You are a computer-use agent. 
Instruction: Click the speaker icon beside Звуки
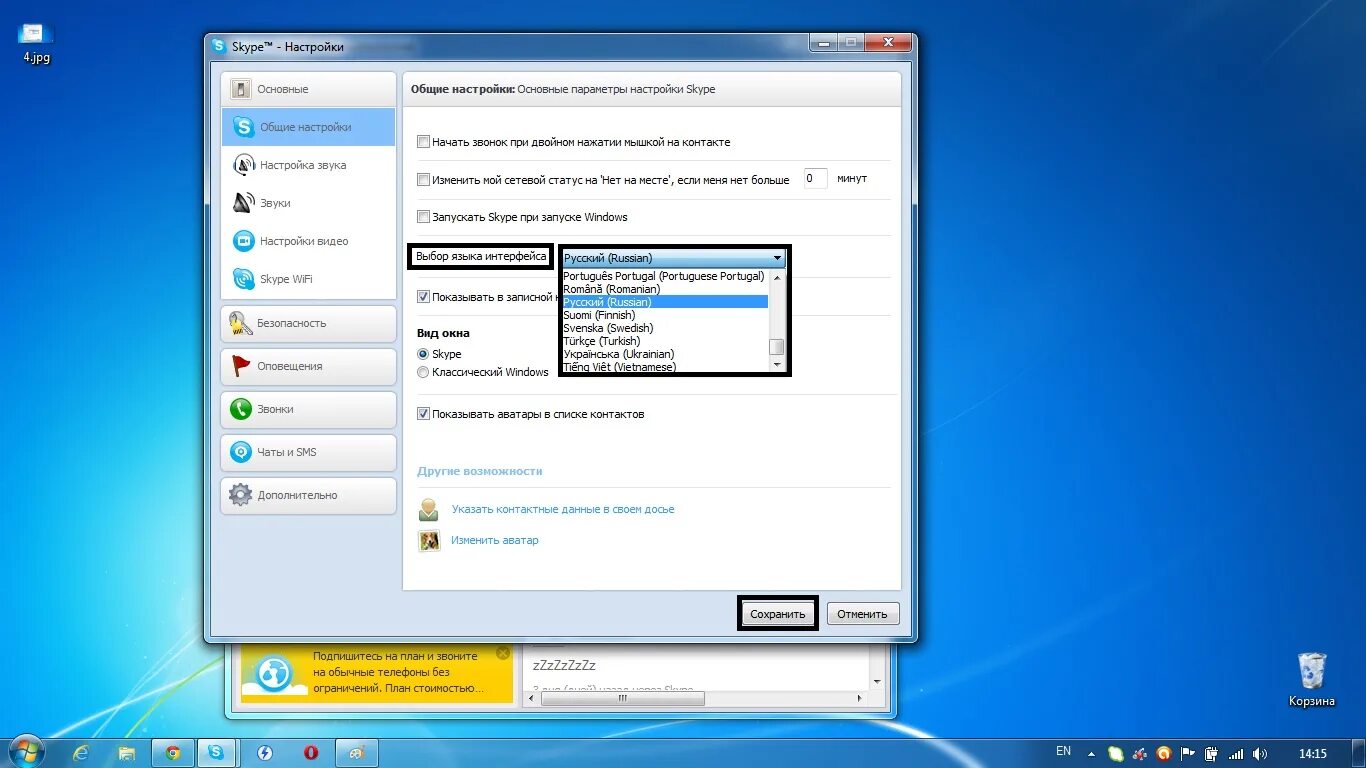tap(243, 203)
